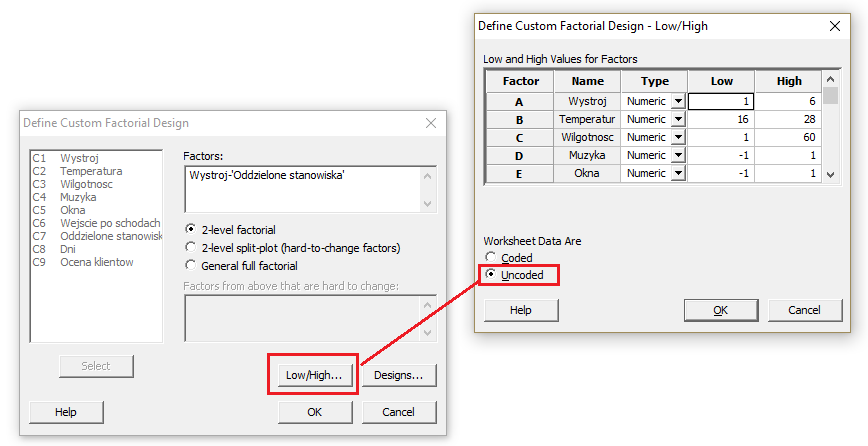868x446 pixels.
Task: Expand Type dropdown for Temperatur row
Action: click(x=677, y=119)
